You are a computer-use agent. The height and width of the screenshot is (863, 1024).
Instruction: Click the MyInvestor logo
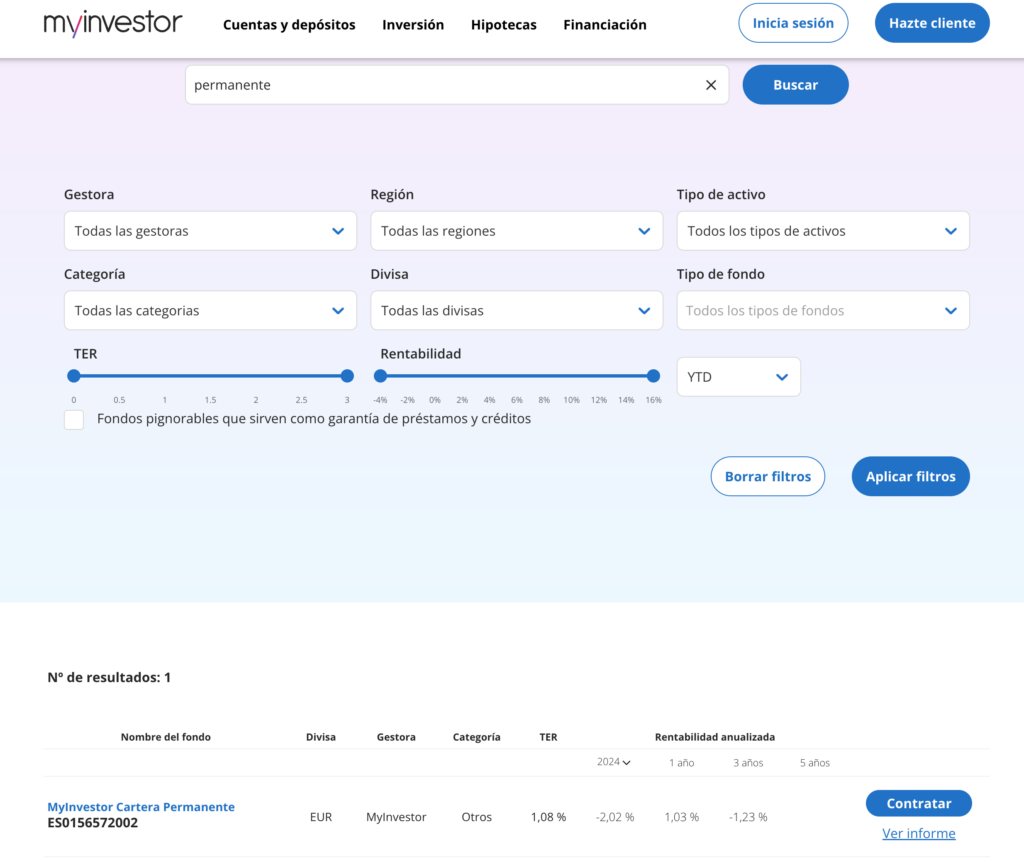(x=113, y=24)
